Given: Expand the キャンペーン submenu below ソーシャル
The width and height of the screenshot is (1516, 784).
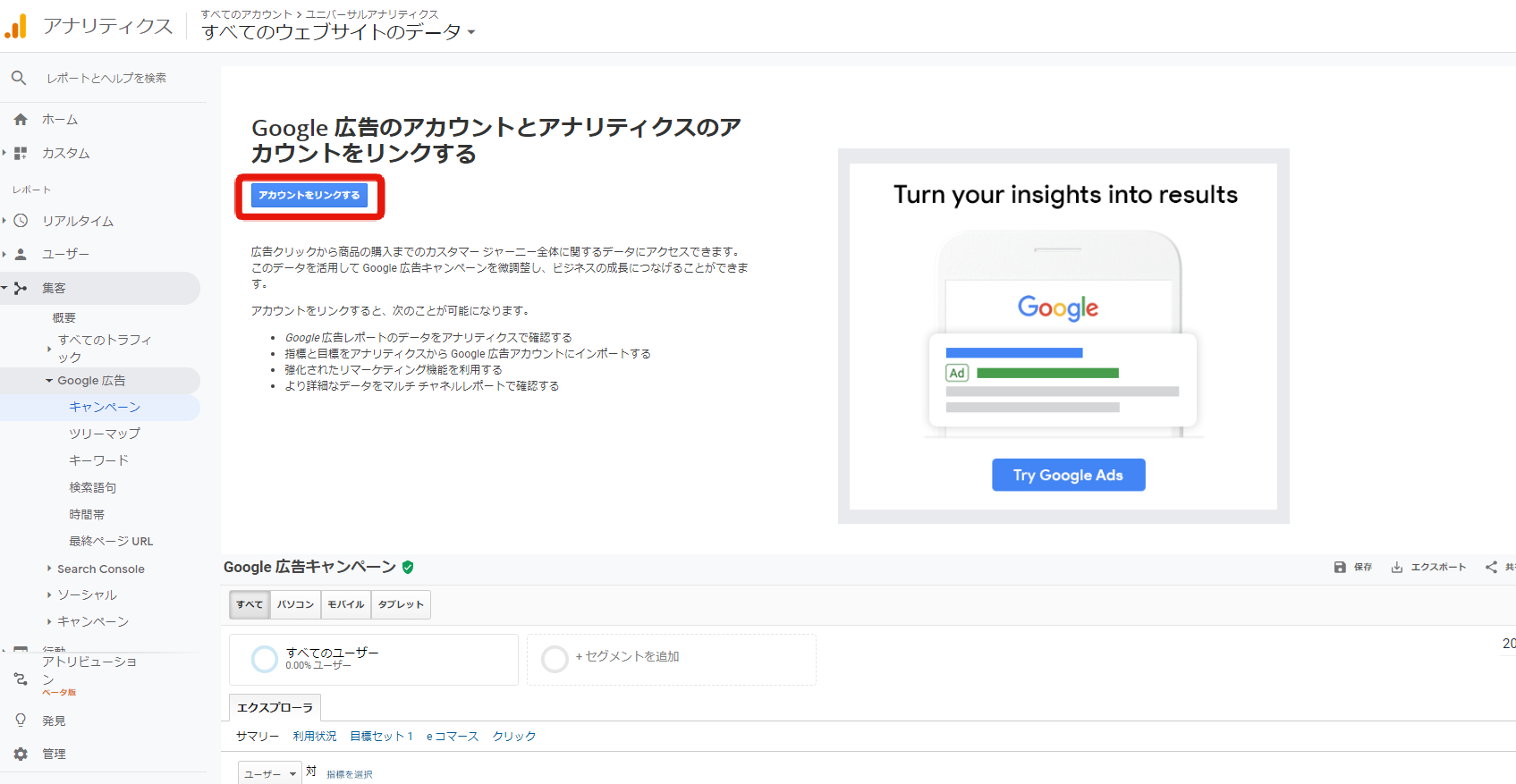Looking at the screenshot, I should click(49, 621).
